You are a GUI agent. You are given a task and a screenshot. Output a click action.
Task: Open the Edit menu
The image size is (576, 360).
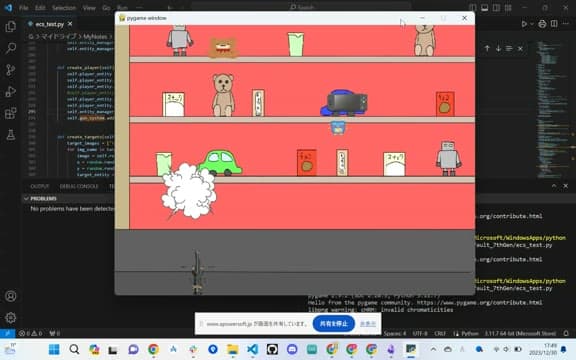[x=40, y=8]
